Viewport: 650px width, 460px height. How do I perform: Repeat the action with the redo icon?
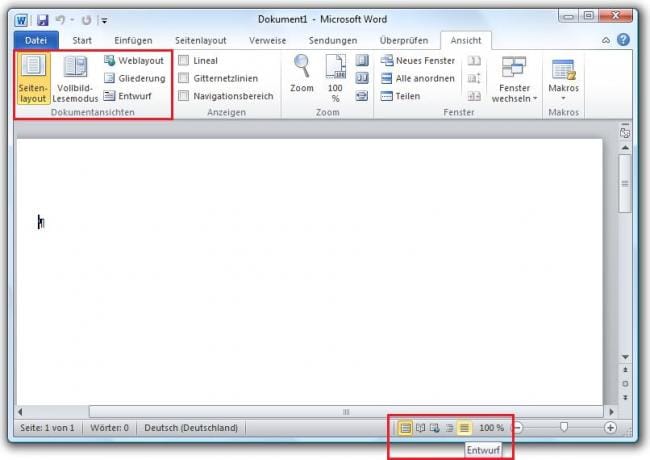[86, 20]
